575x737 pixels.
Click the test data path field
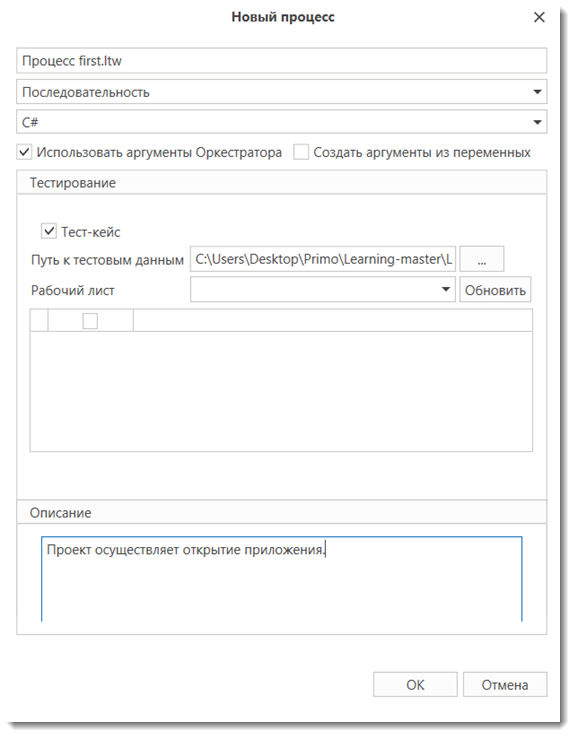tap(323, 259)
